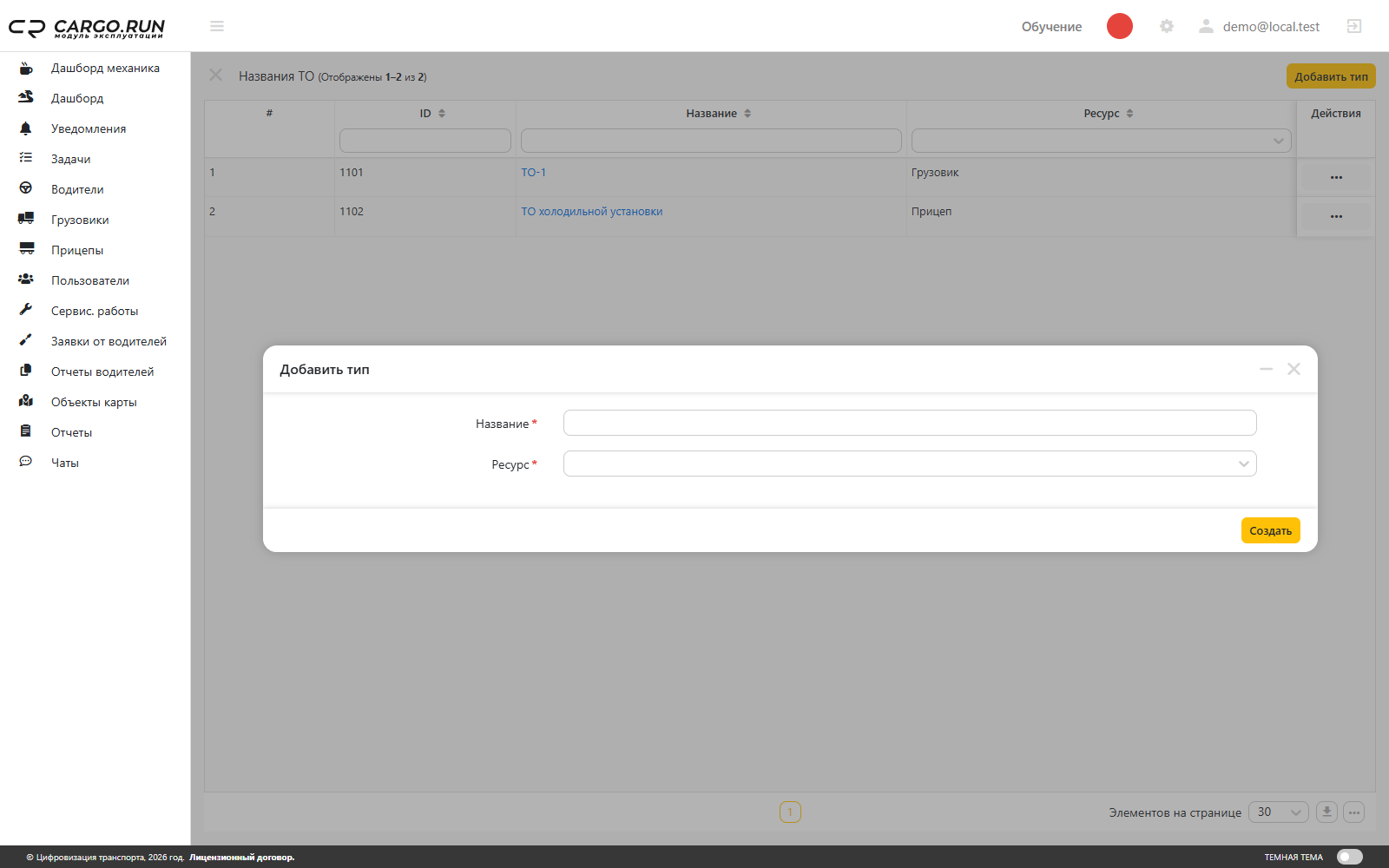Image resolution: width=1389 pixels, height=868 pixels.
Task: Sort table by Ресурс column
Action: point(1129,113)
